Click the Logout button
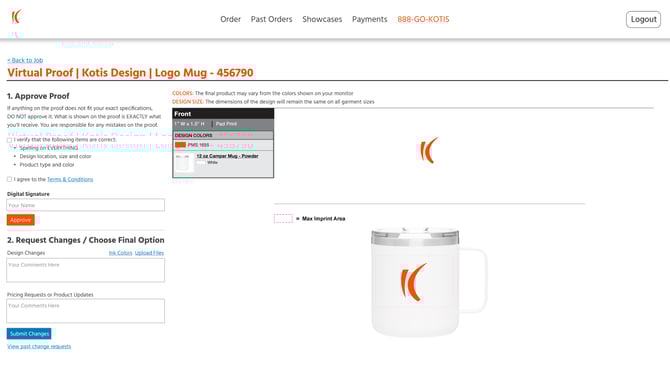The width and height of the screenshot is (670, 377). click(x=643, y=19)
